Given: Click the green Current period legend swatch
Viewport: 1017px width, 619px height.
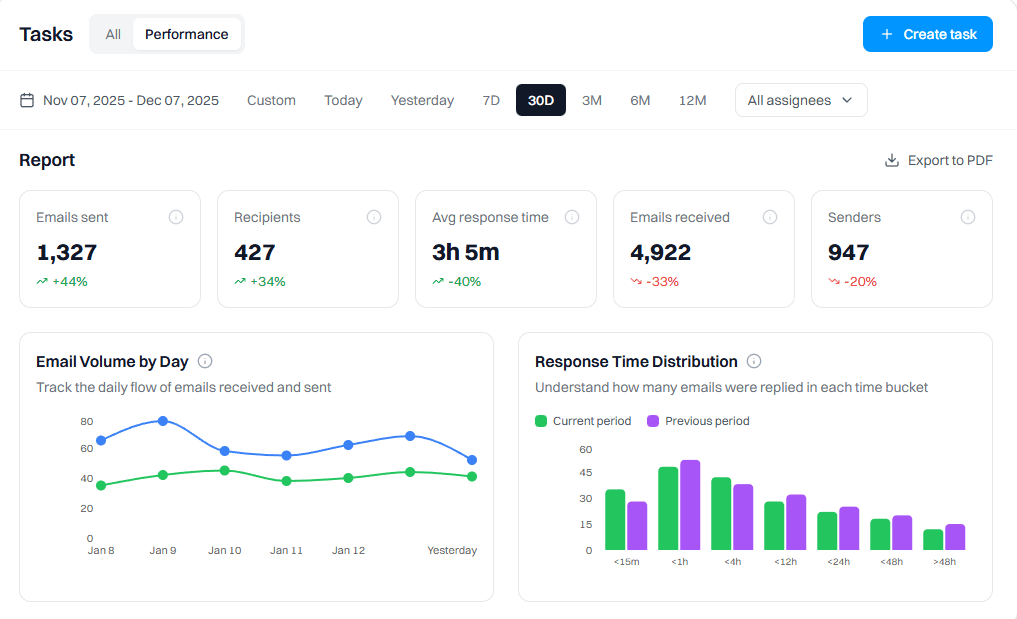Looking at the screenshot, I should pos(541,421).
